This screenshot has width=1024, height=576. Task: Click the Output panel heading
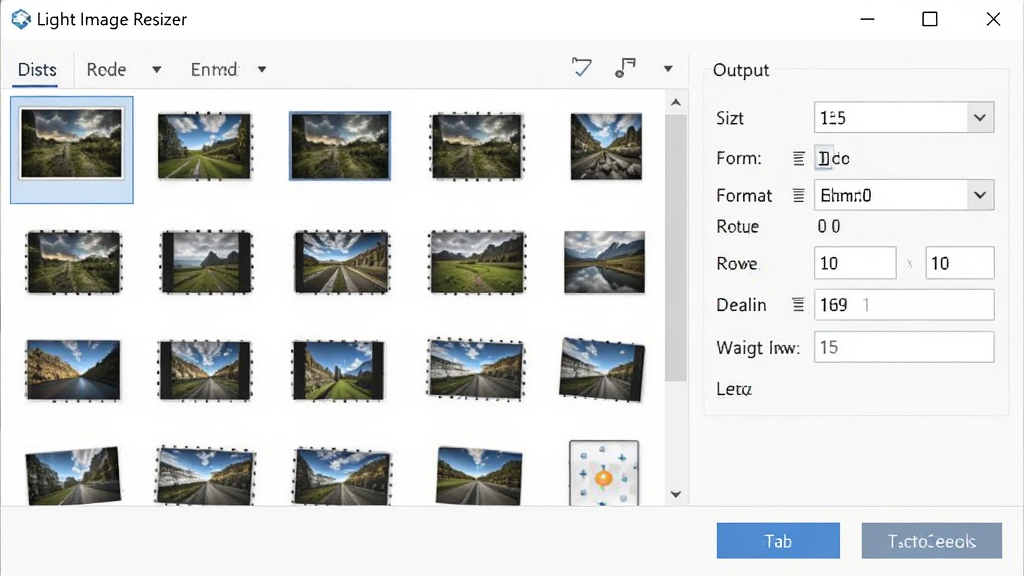pyautogui.click(x=741, y=70)
